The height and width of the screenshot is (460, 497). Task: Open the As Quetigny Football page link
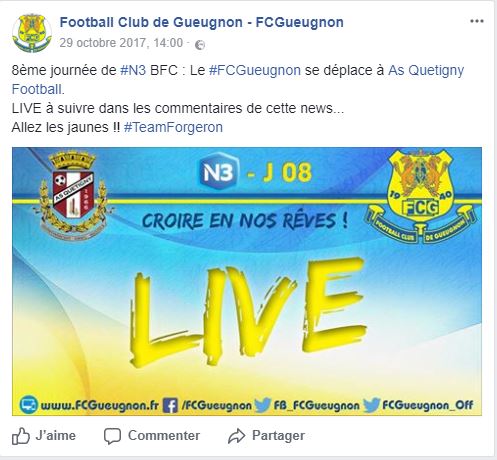(238, 80)
